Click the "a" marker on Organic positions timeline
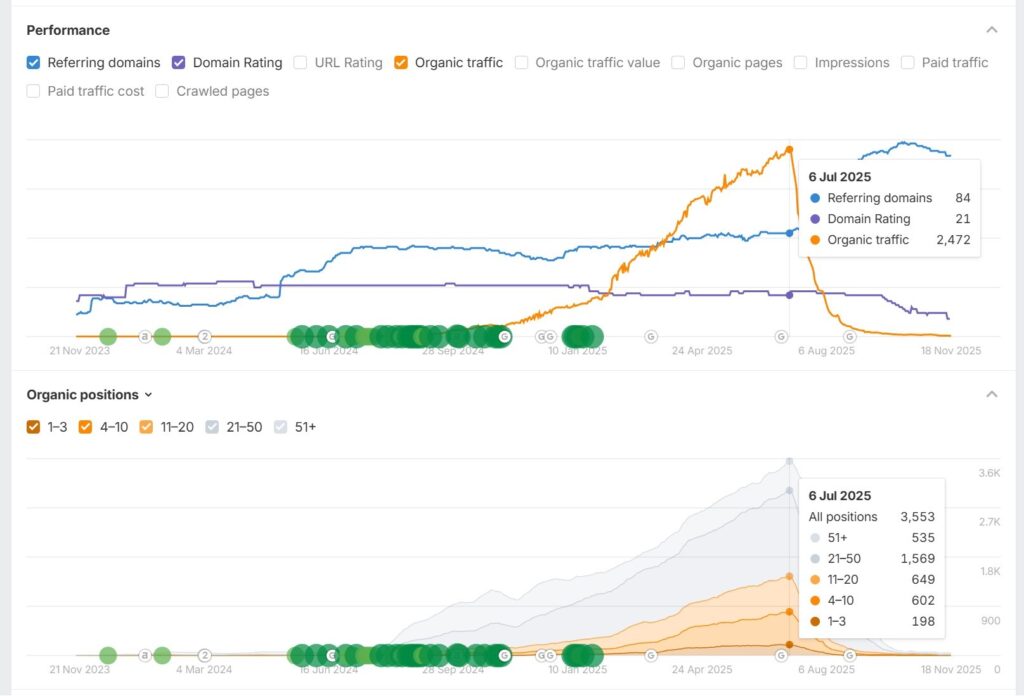1024x696 pixels. click(145, 656)
